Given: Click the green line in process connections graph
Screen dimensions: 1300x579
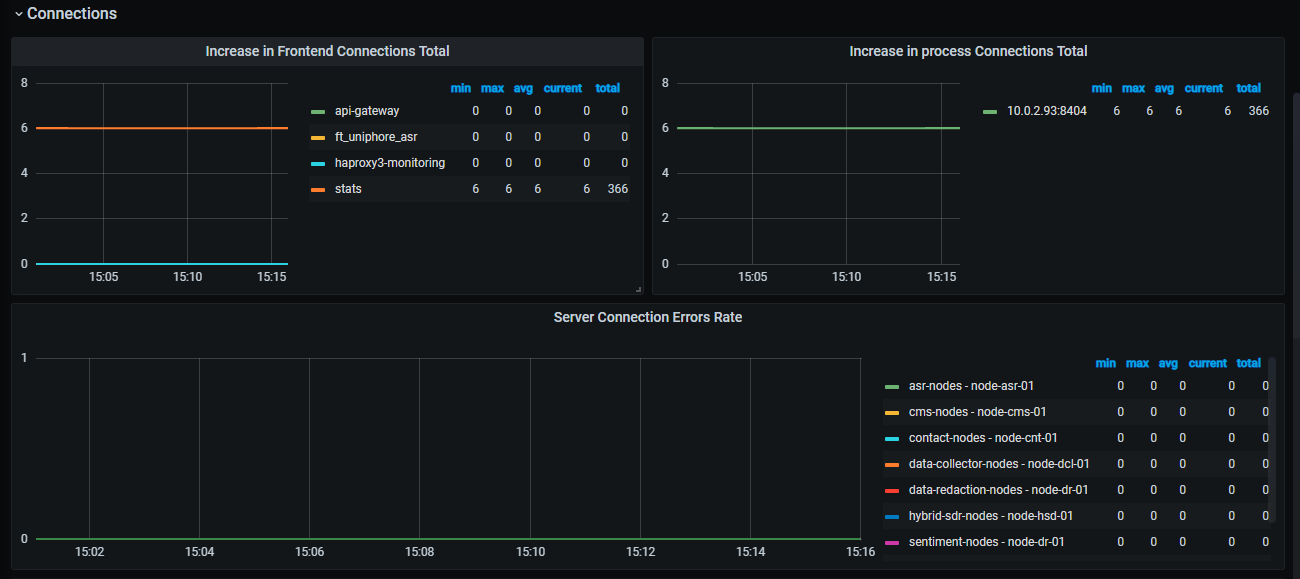Looking at the screenshot, I should click(818, 128).
